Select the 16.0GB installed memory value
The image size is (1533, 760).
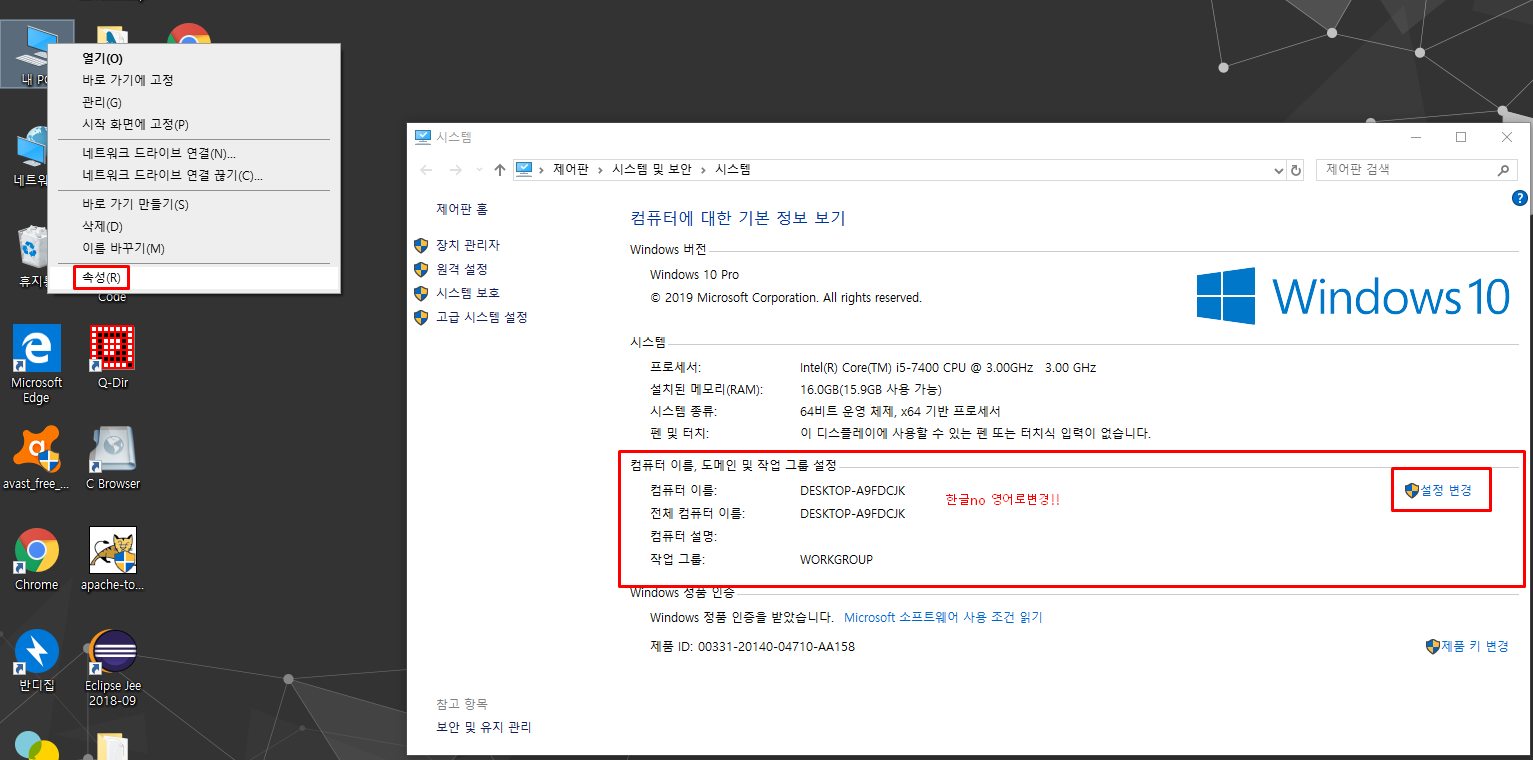click(870, 390)
